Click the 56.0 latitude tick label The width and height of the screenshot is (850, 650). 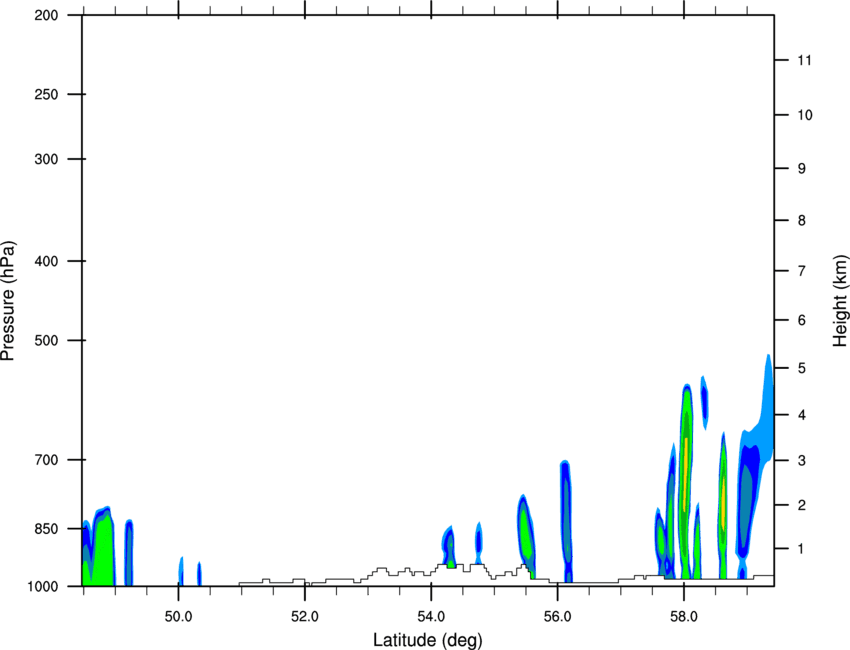[x=557, y=617]
